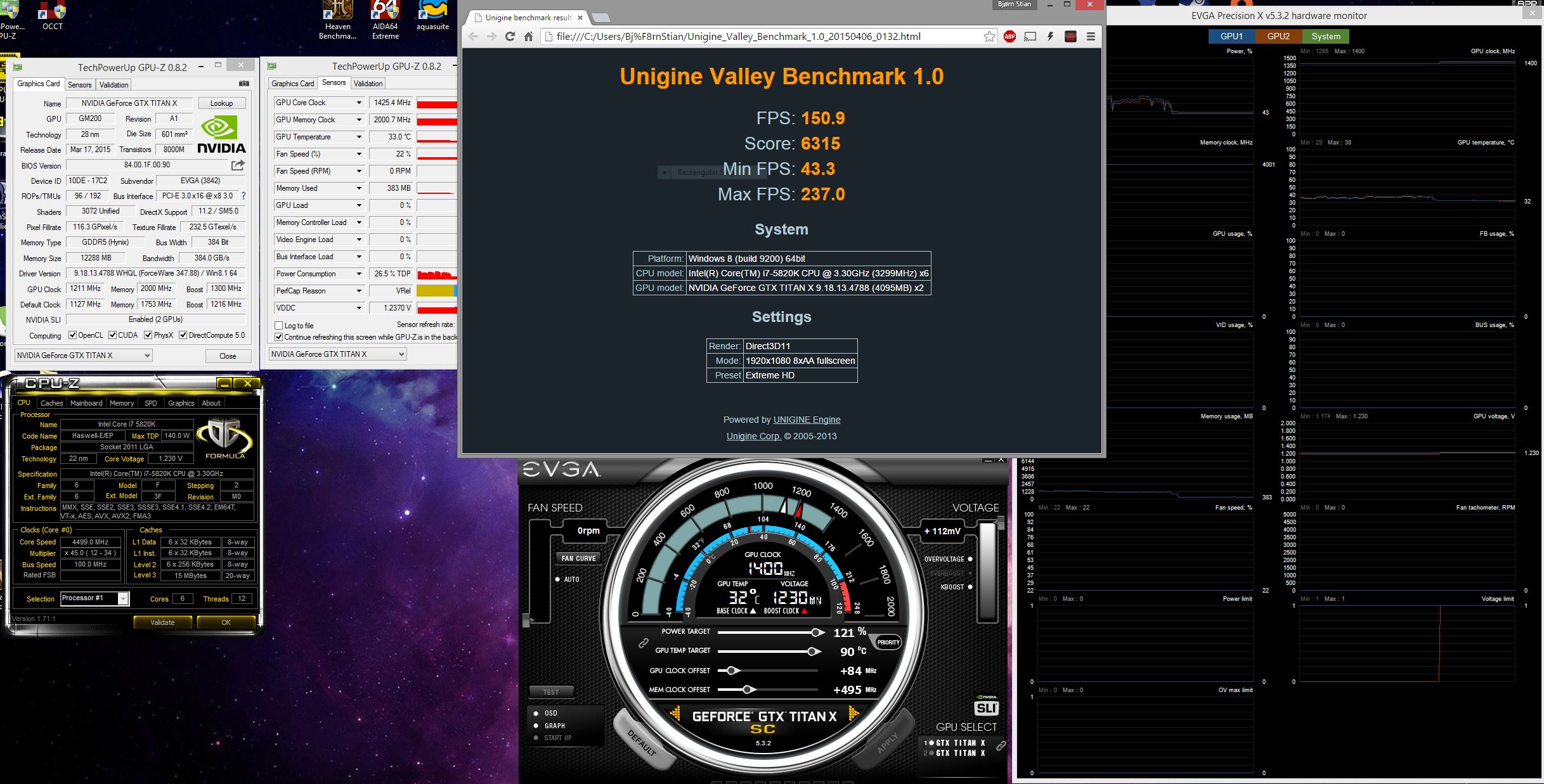Image resolution: width=1544 pixels, height=784 pixels.
Task: Open GPU selector dropdown in GPU-Z Graphics Card window
Action: pyautogui.click(x=83, y=356)
